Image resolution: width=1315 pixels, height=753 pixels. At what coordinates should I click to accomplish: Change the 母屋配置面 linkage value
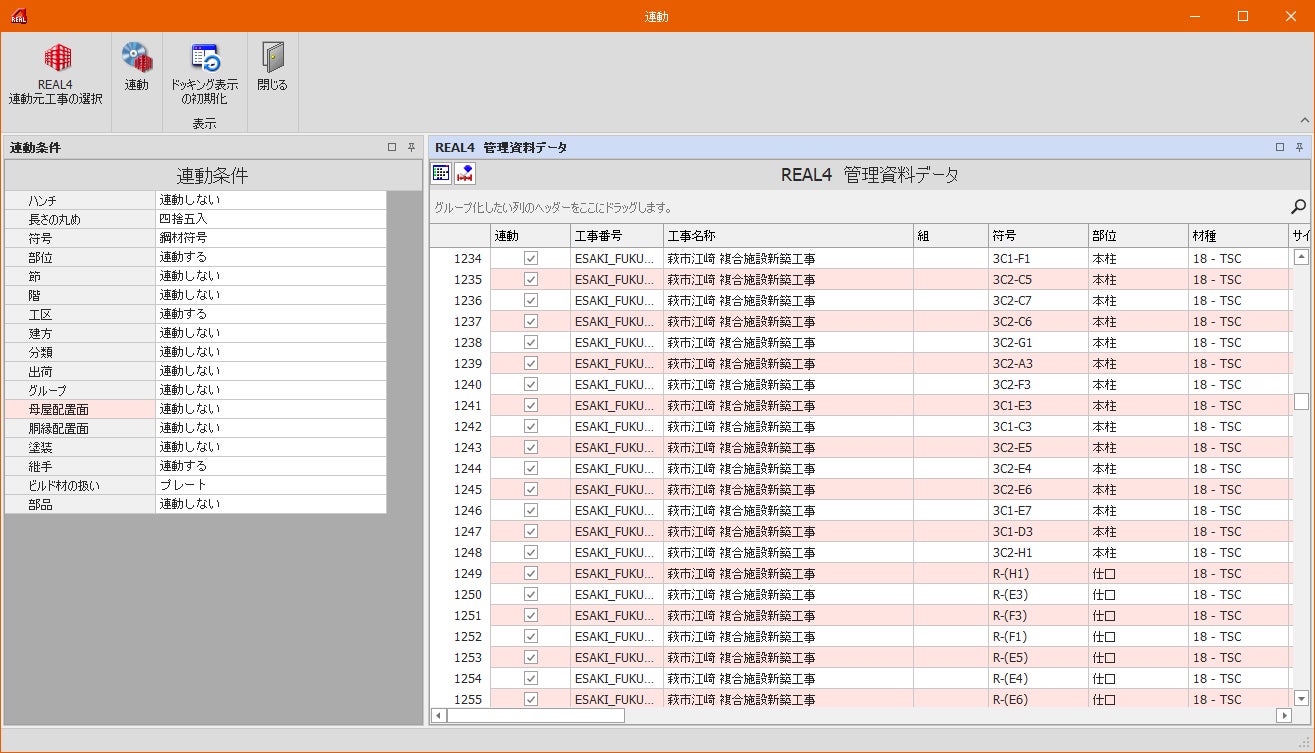coord(271,409)
